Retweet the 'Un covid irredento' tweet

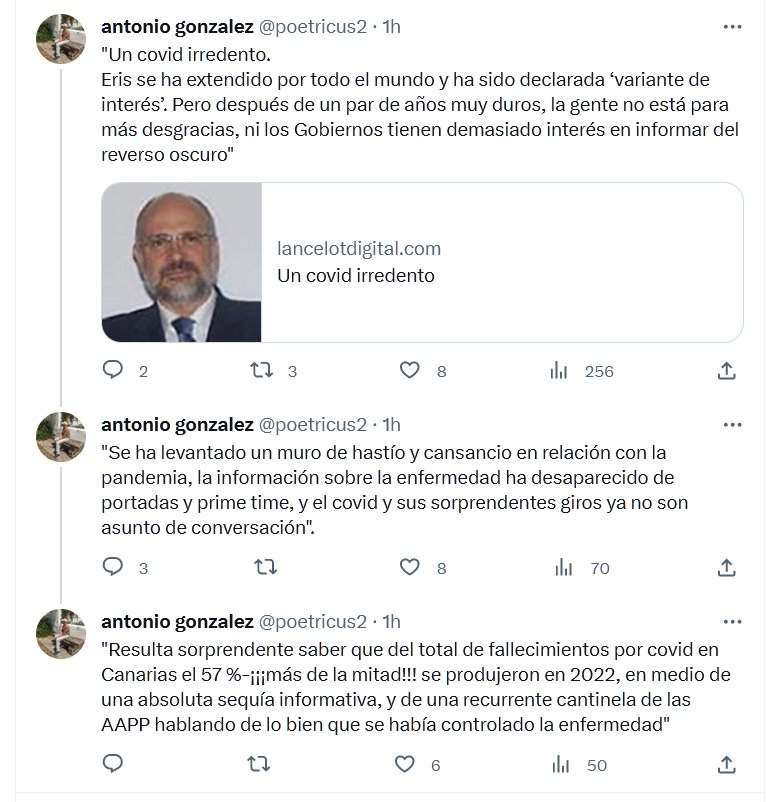[x=261, y=371]
